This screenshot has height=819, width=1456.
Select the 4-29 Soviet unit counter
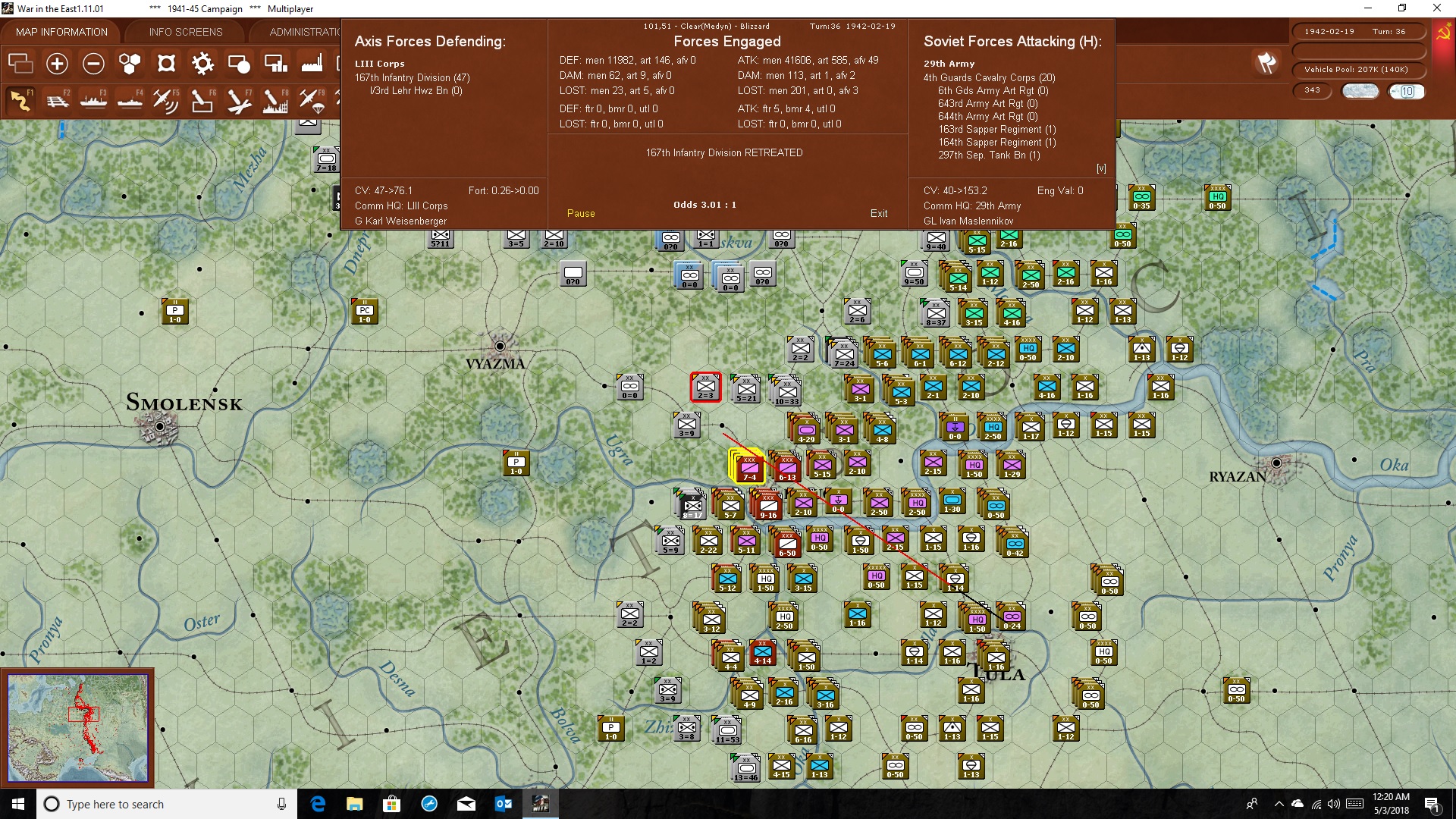[x=805, y=429]
